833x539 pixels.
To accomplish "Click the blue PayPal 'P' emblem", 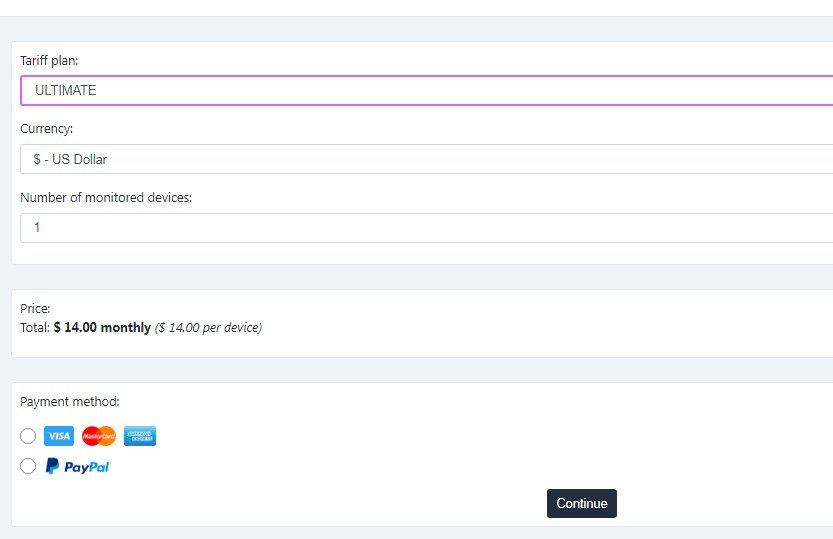I will point(52,466).
